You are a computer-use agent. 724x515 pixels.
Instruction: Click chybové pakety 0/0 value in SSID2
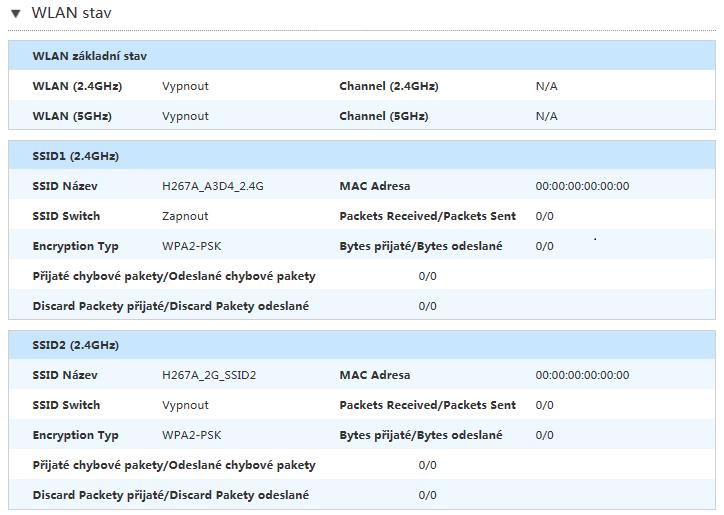428,465
